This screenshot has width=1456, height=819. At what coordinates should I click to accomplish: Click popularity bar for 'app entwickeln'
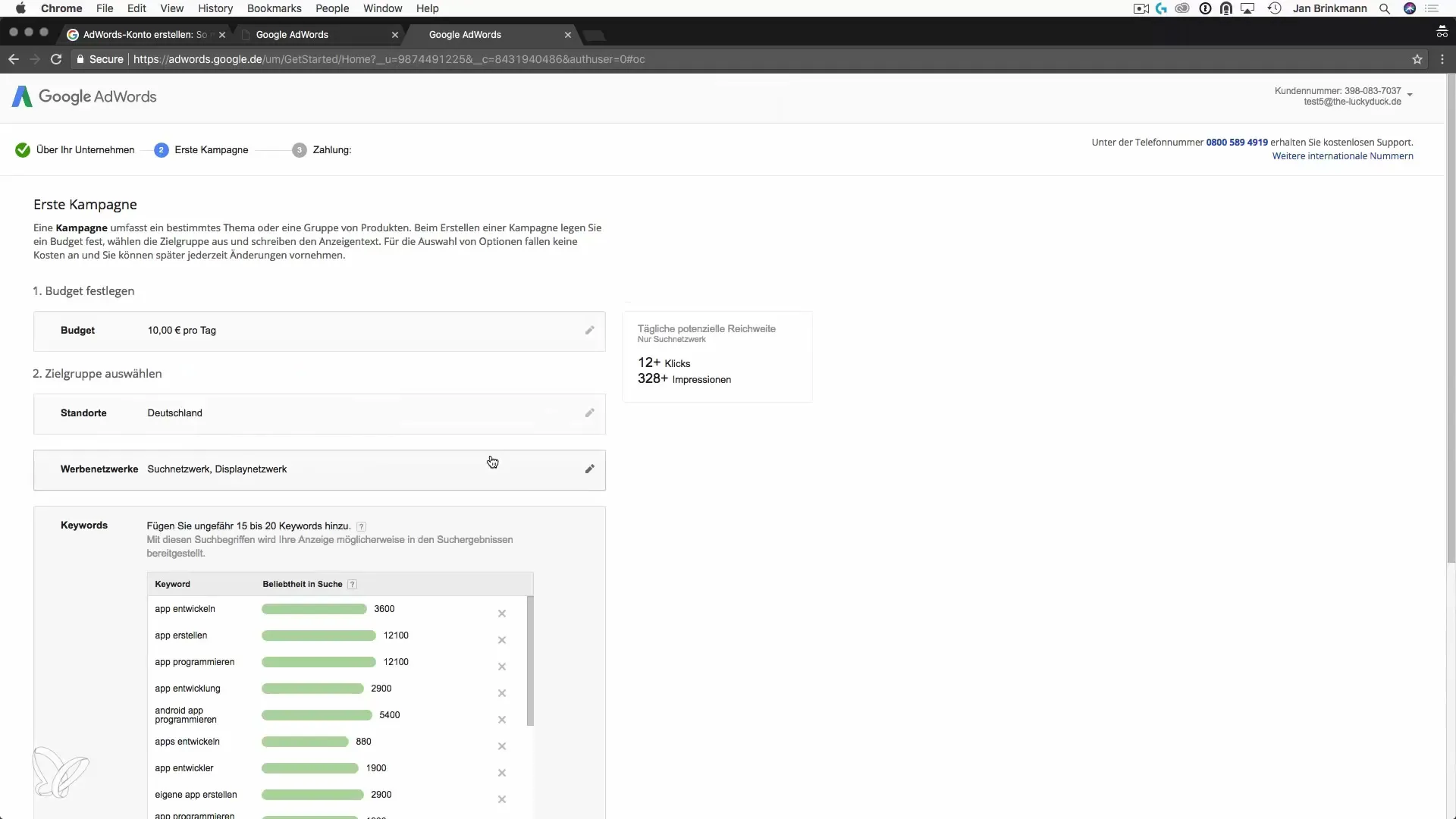pyautogui.click(x=314, y=609)
